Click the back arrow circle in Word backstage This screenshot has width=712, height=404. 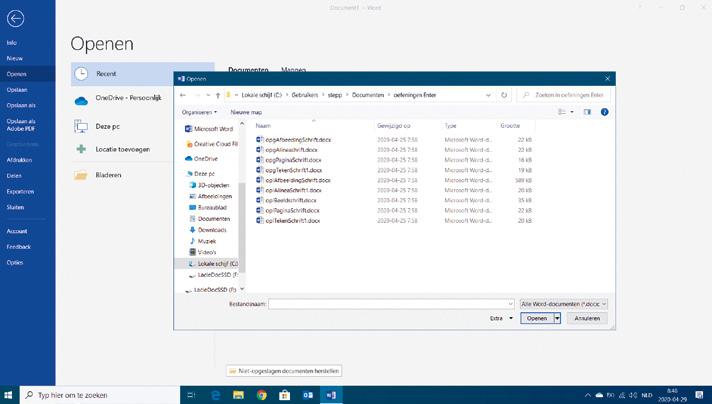point(15,19)
